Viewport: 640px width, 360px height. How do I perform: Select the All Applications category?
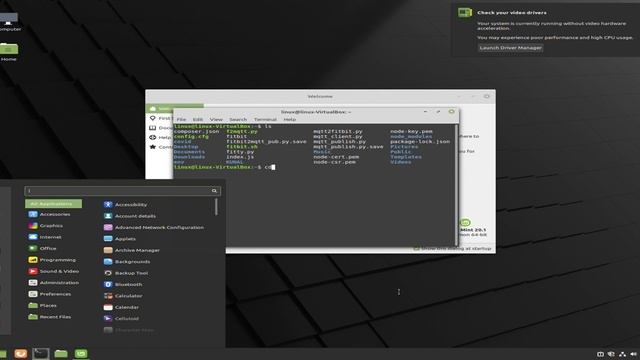tap(53, 204)
